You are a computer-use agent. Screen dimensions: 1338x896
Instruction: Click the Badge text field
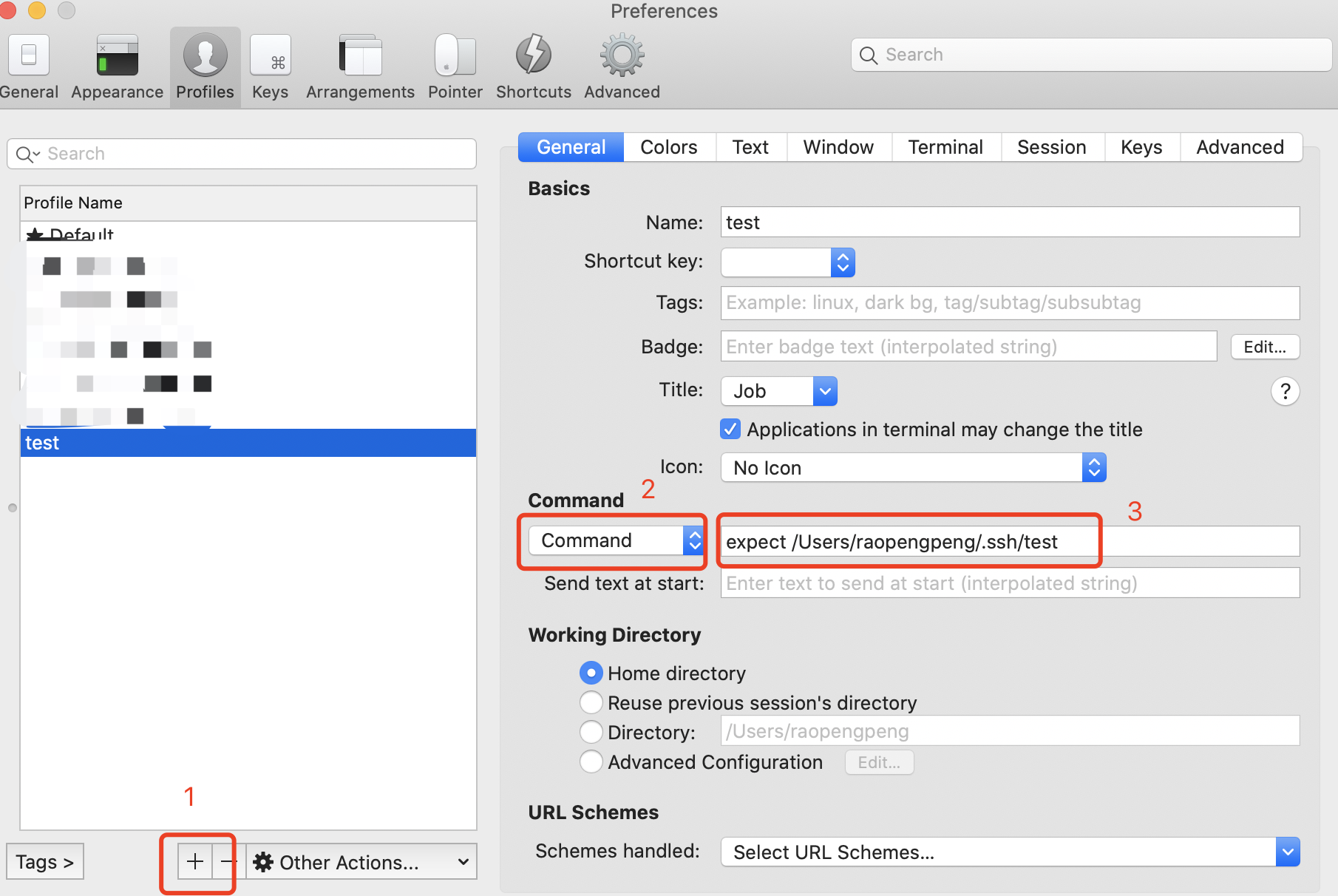(968, 346)
